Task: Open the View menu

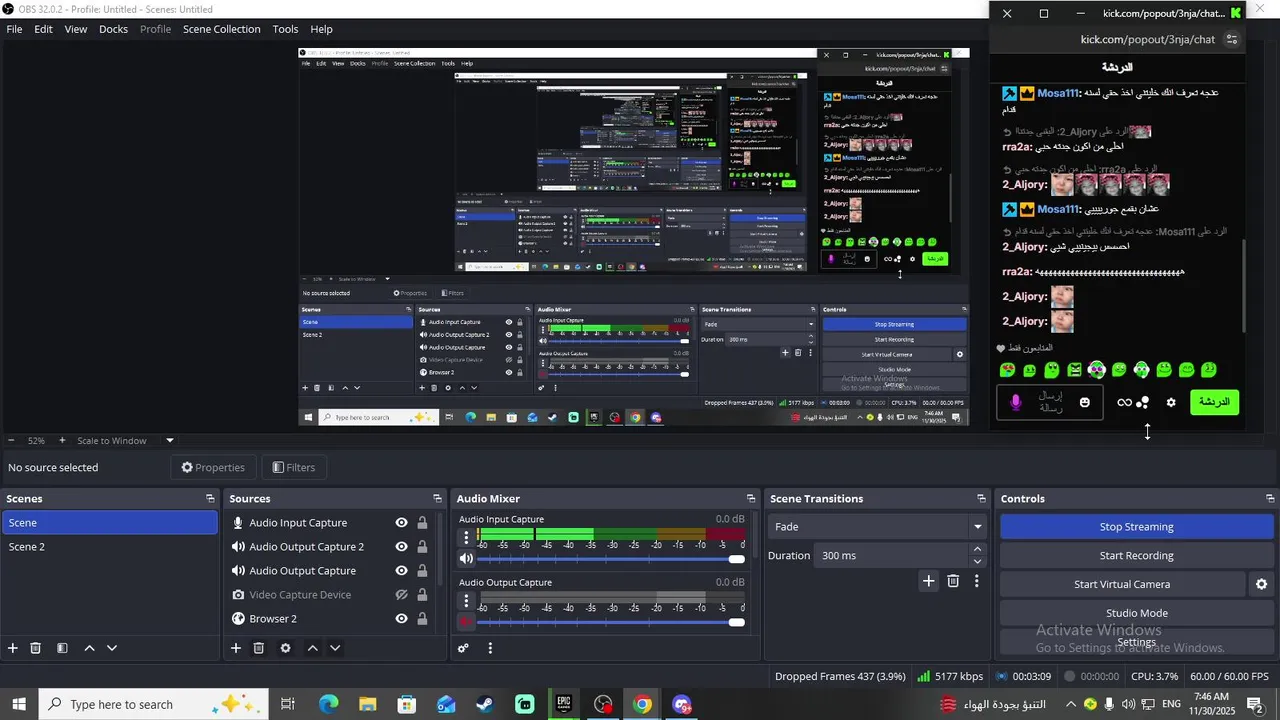Action: [x=76, y=29]
